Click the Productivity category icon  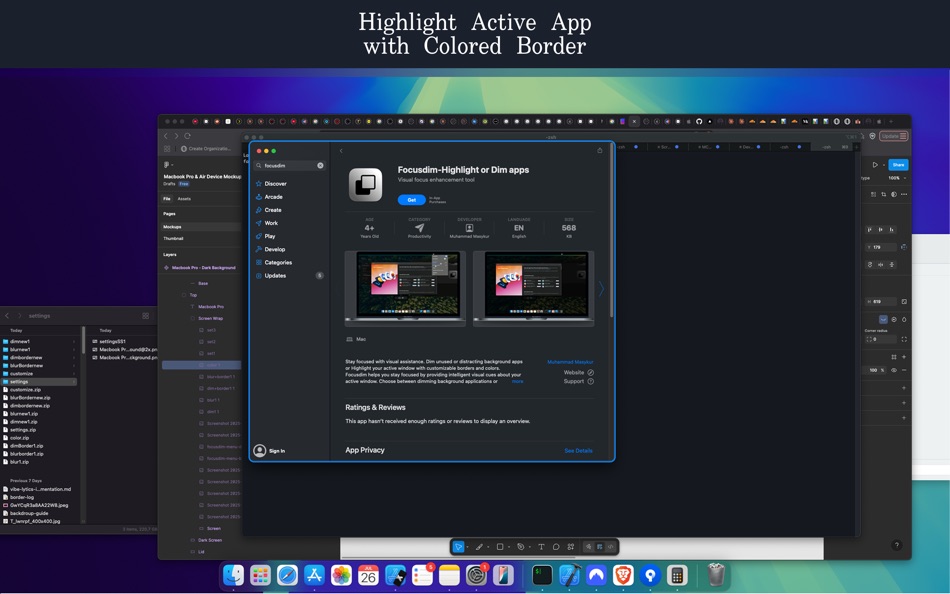click(x=419, y=228)
